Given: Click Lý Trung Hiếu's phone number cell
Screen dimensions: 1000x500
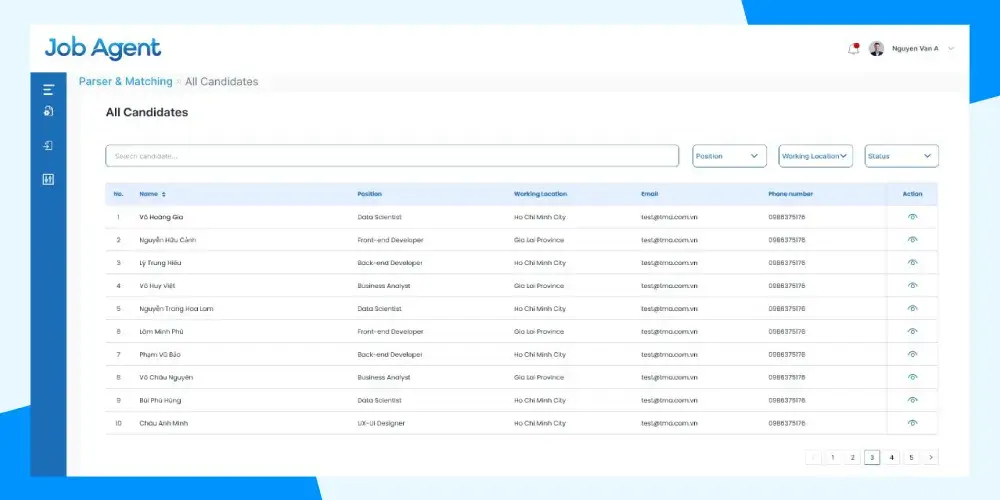Looking at the screenshot, I should pos(786,263).
